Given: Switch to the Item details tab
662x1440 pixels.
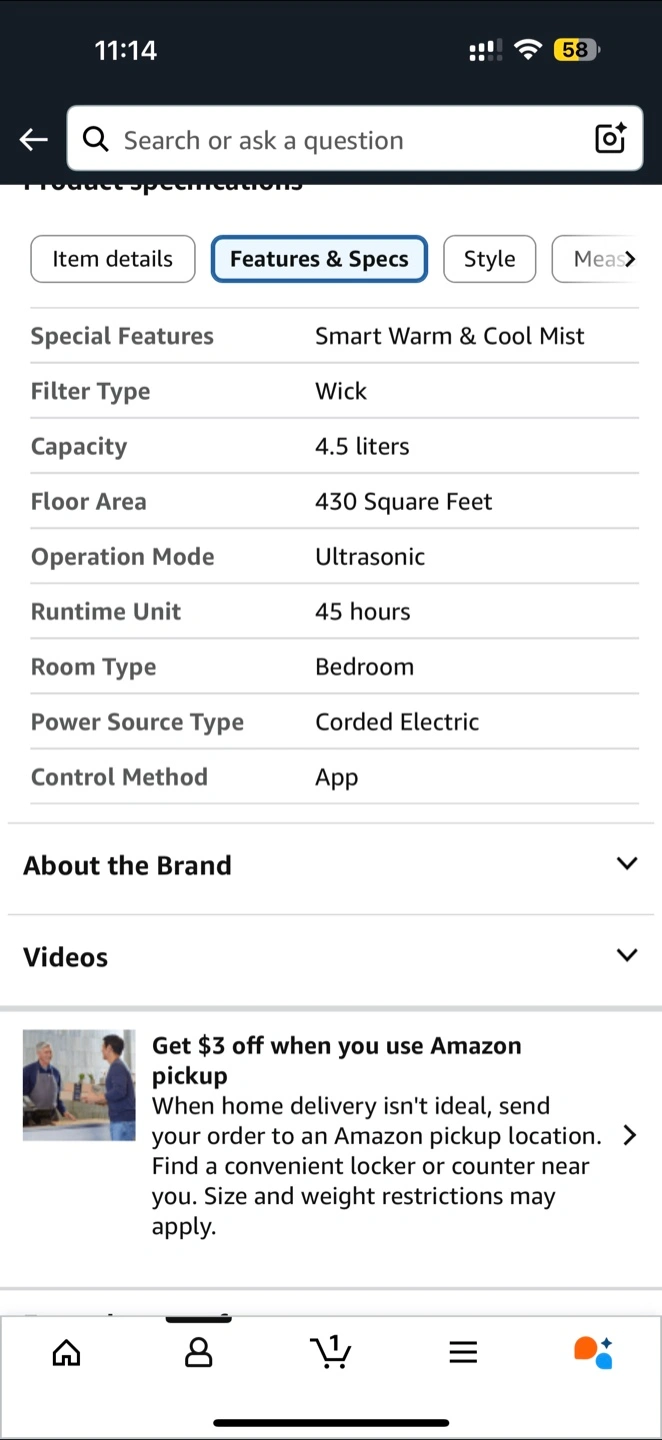Looking at the screenshot, I should click(x=112, y=259).
